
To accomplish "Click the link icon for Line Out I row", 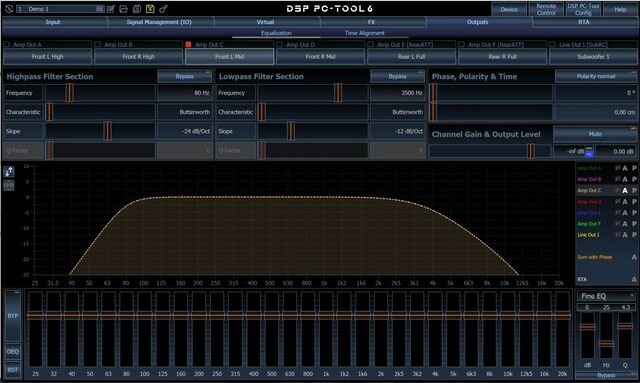I will point(618,234).
